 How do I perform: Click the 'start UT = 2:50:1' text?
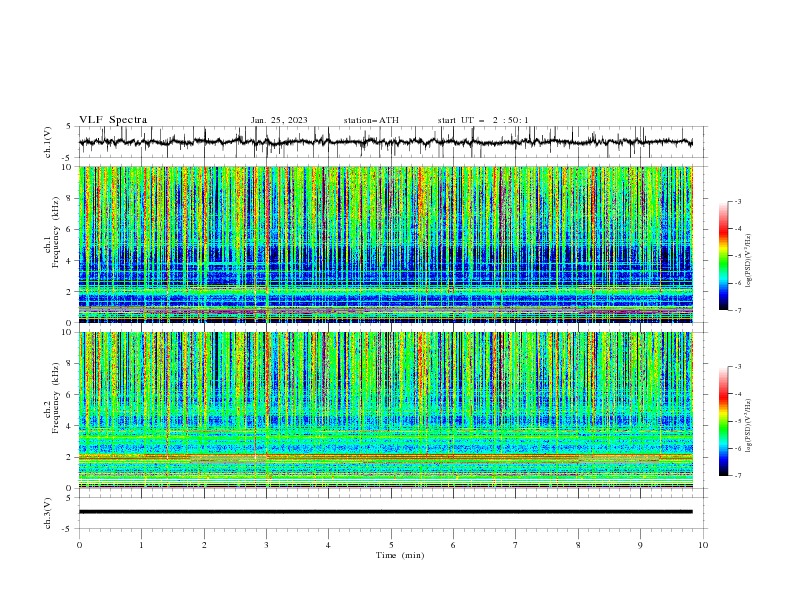pos(483,120)
